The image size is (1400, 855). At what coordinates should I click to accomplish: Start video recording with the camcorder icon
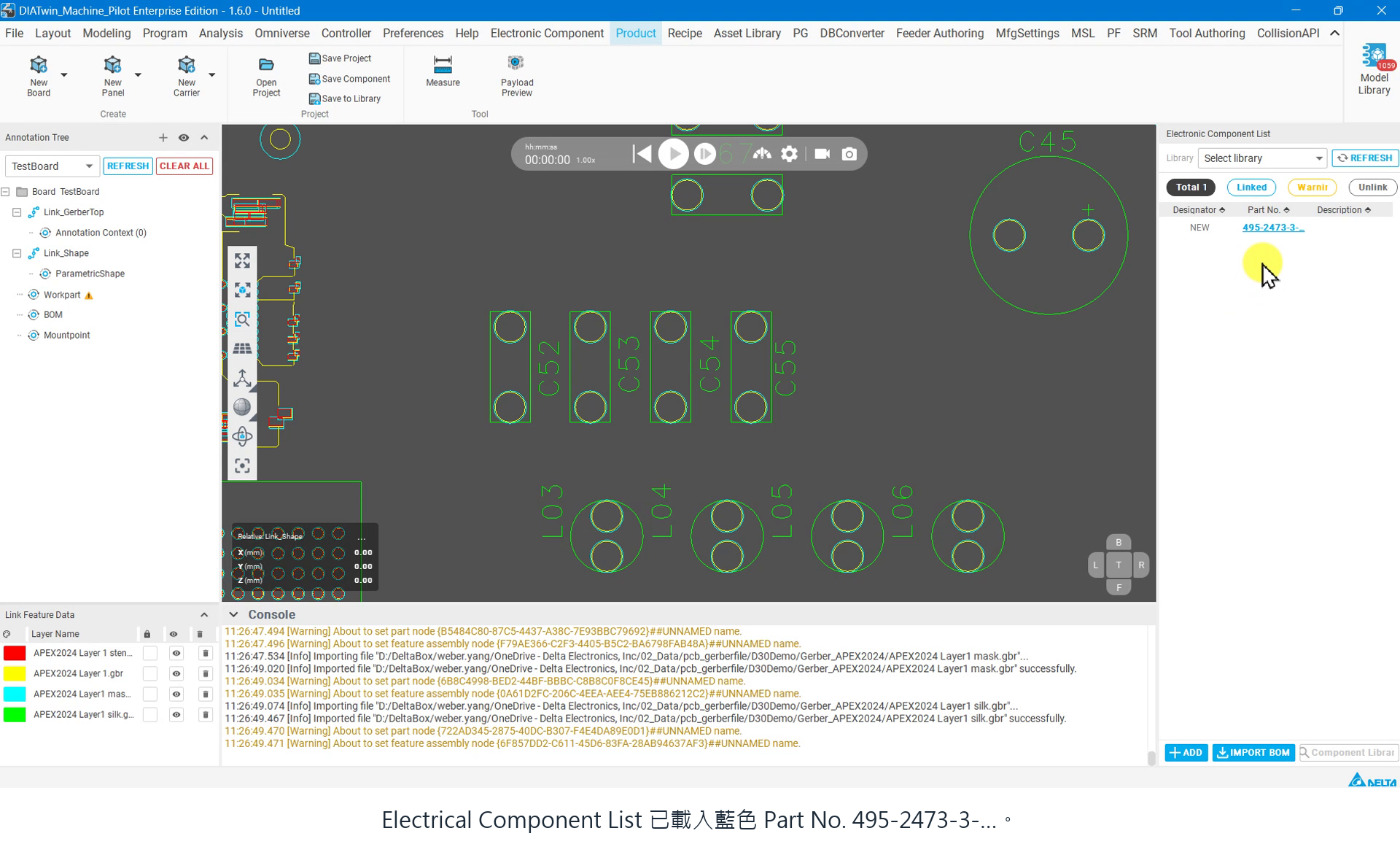(822, 154)
